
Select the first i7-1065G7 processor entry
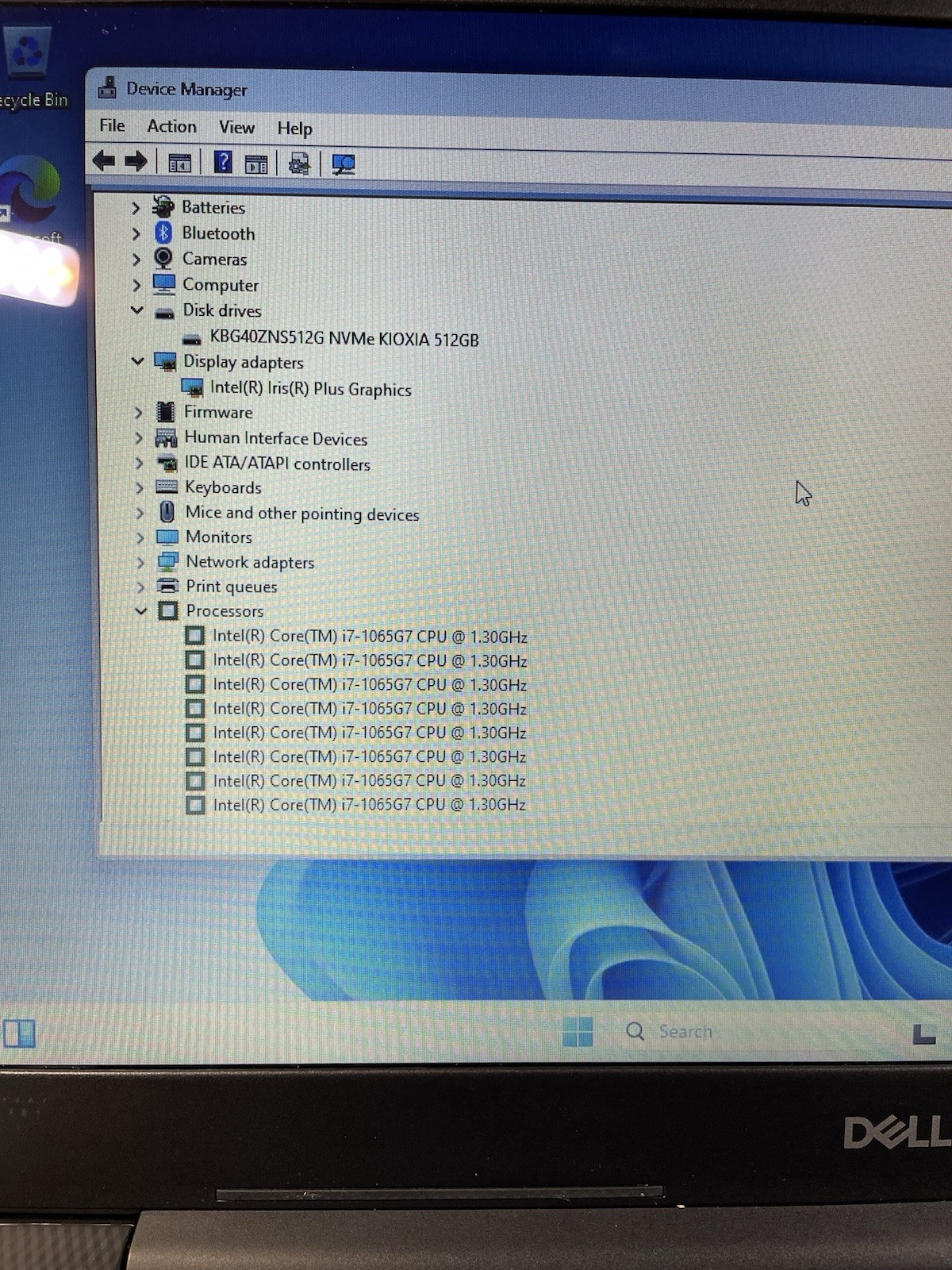[370, 637]
